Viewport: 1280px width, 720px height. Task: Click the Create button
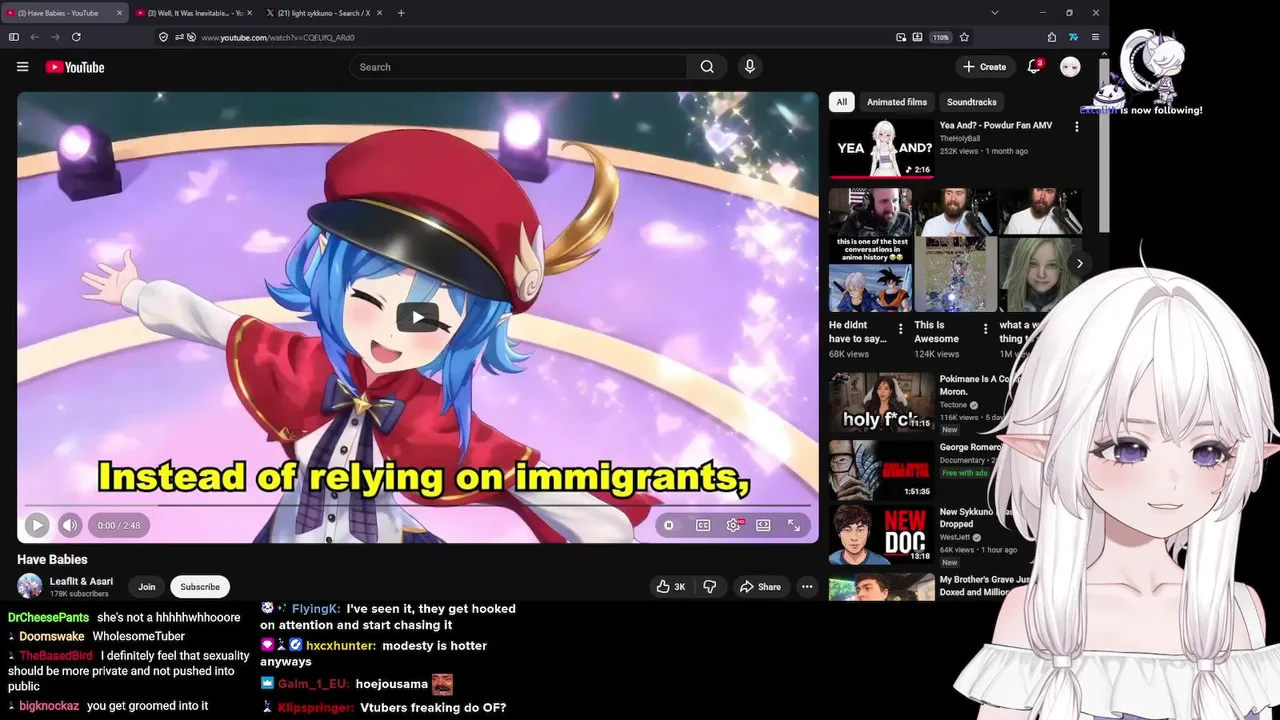(984, 67)
